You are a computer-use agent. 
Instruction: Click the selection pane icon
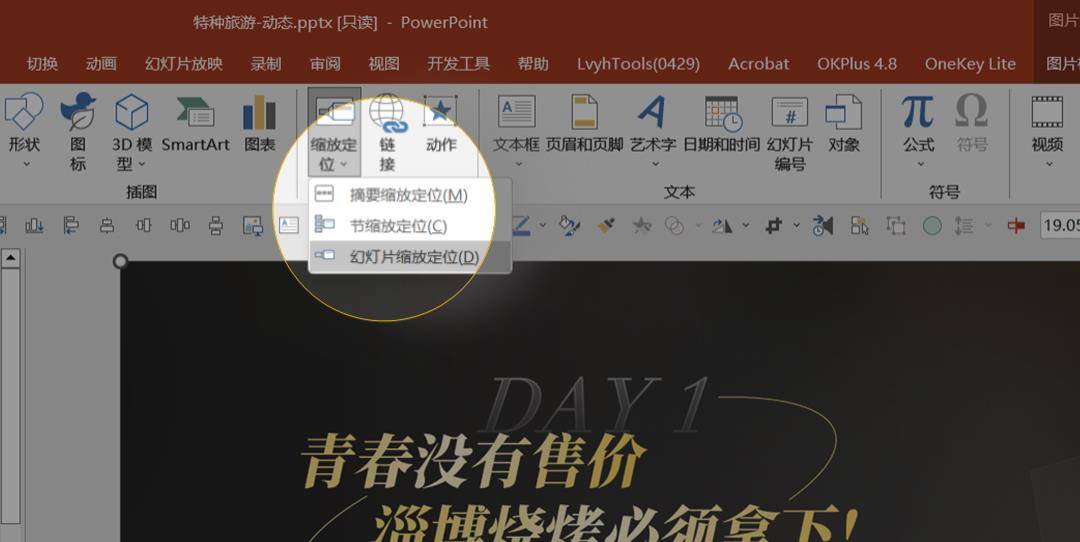click(860, 225)
